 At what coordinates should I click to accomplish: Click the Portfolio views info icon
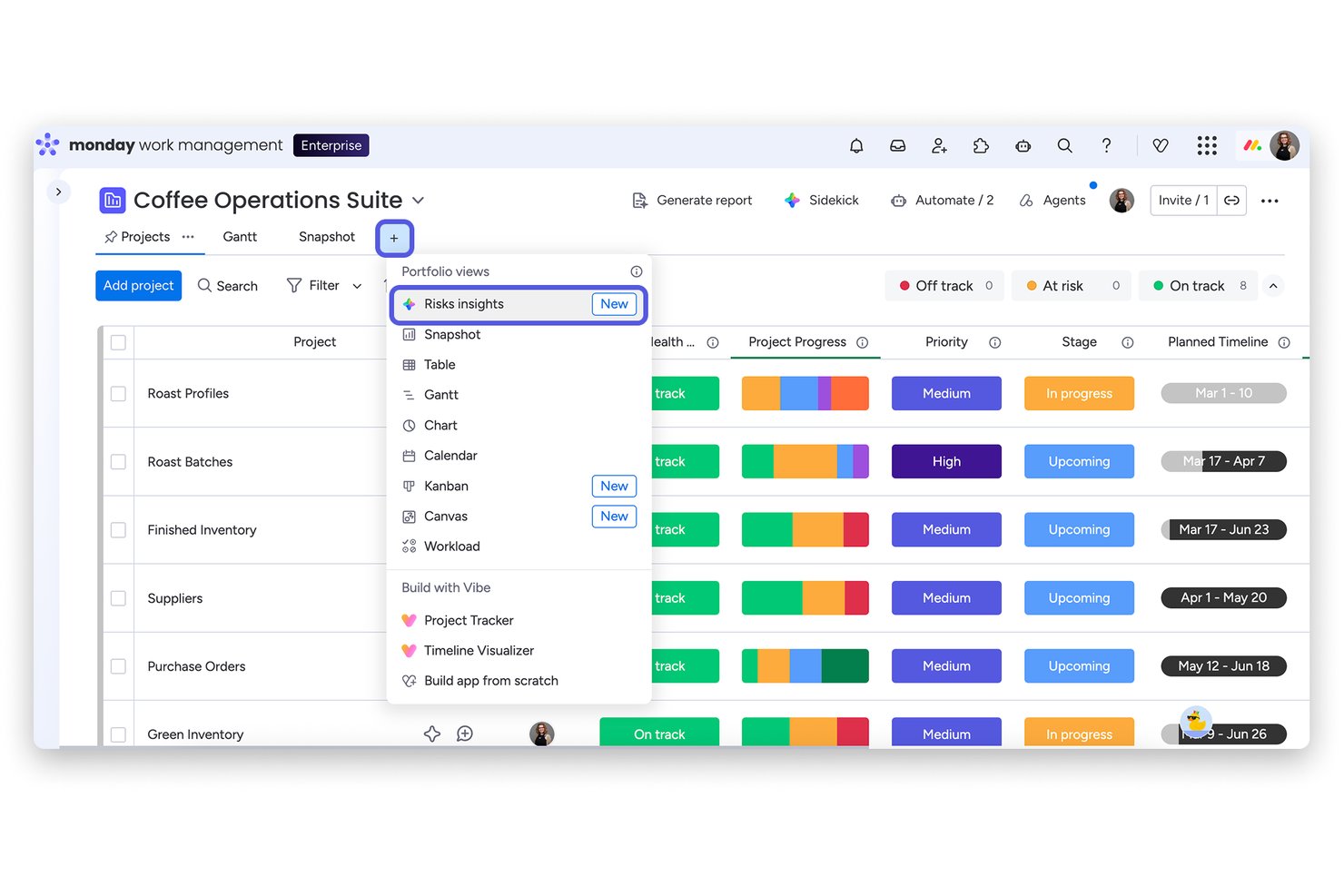click(x=637, y=271)
